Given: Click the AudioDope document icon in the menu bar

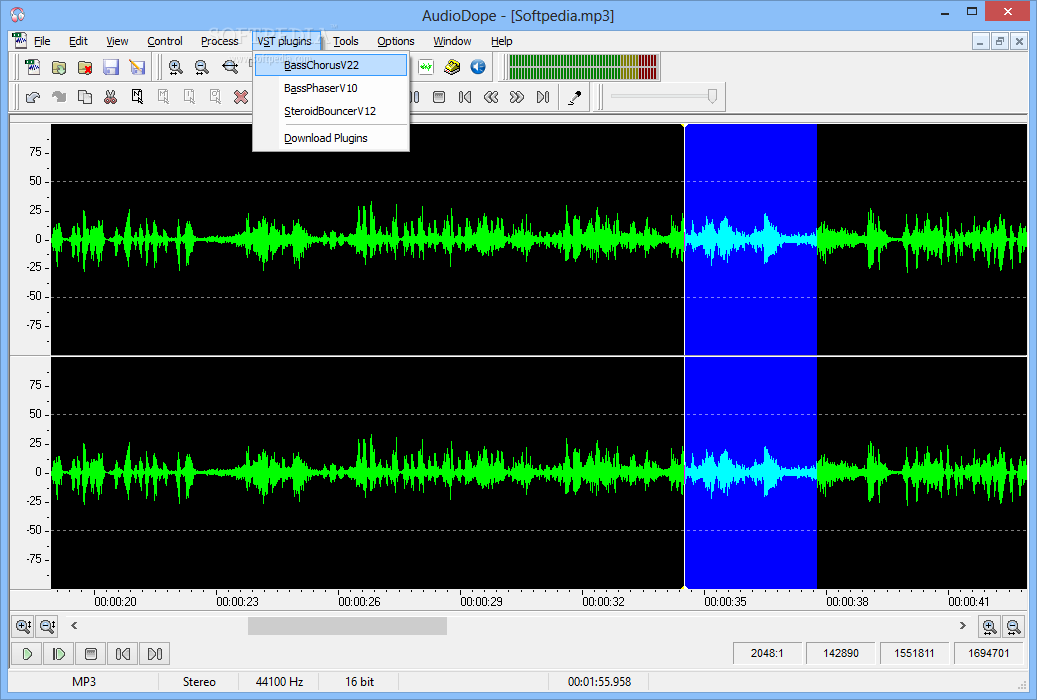Looking at the screenshot, I should coord(20,40).
